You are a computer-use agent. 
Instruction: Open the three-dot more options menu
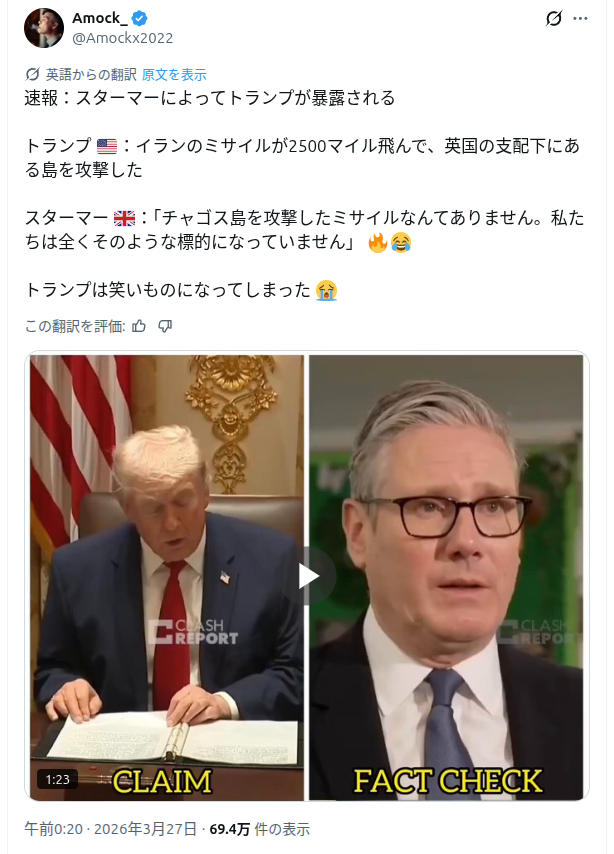point(580,19)
